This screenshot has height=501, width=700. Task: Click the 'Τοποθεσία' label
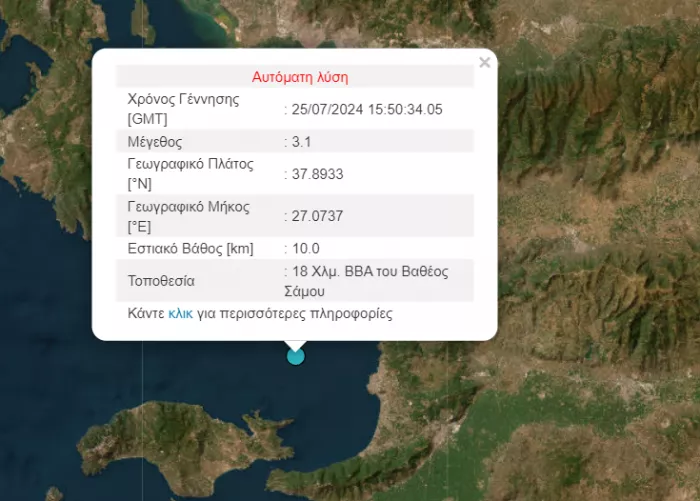pos(161,281)
